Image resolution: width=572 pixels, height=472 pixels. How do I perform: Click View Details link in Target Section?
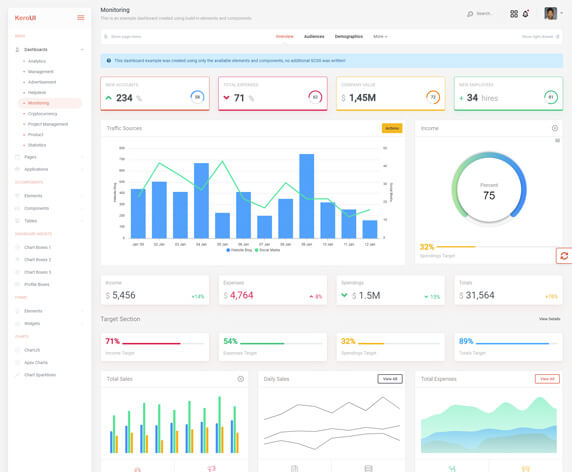pos(549,319)
